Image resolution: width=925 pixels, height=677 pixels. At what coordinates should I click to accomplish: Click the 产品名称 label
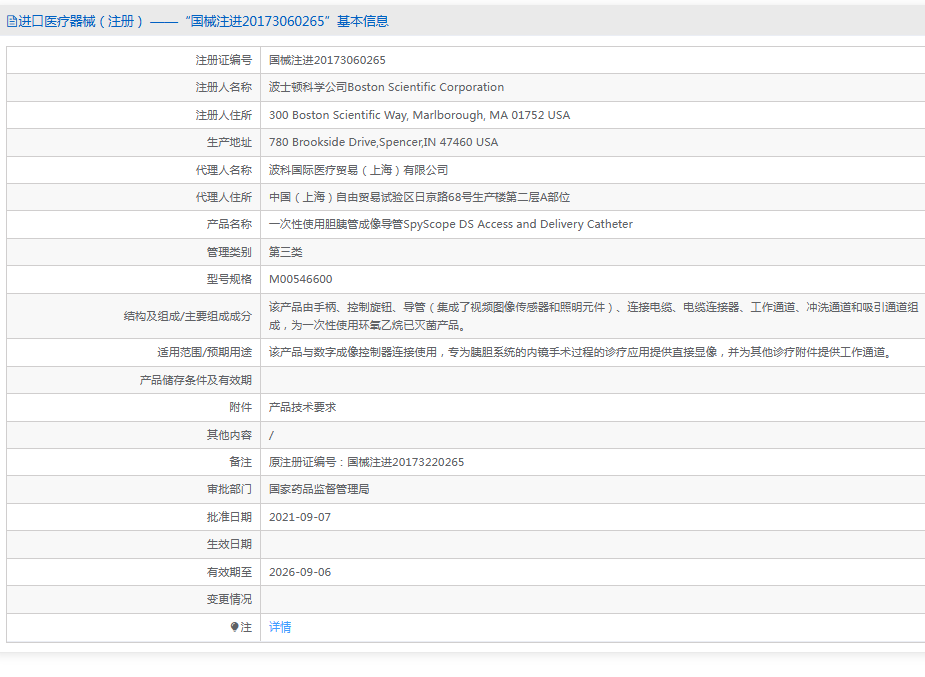click(x=229, y=224)
